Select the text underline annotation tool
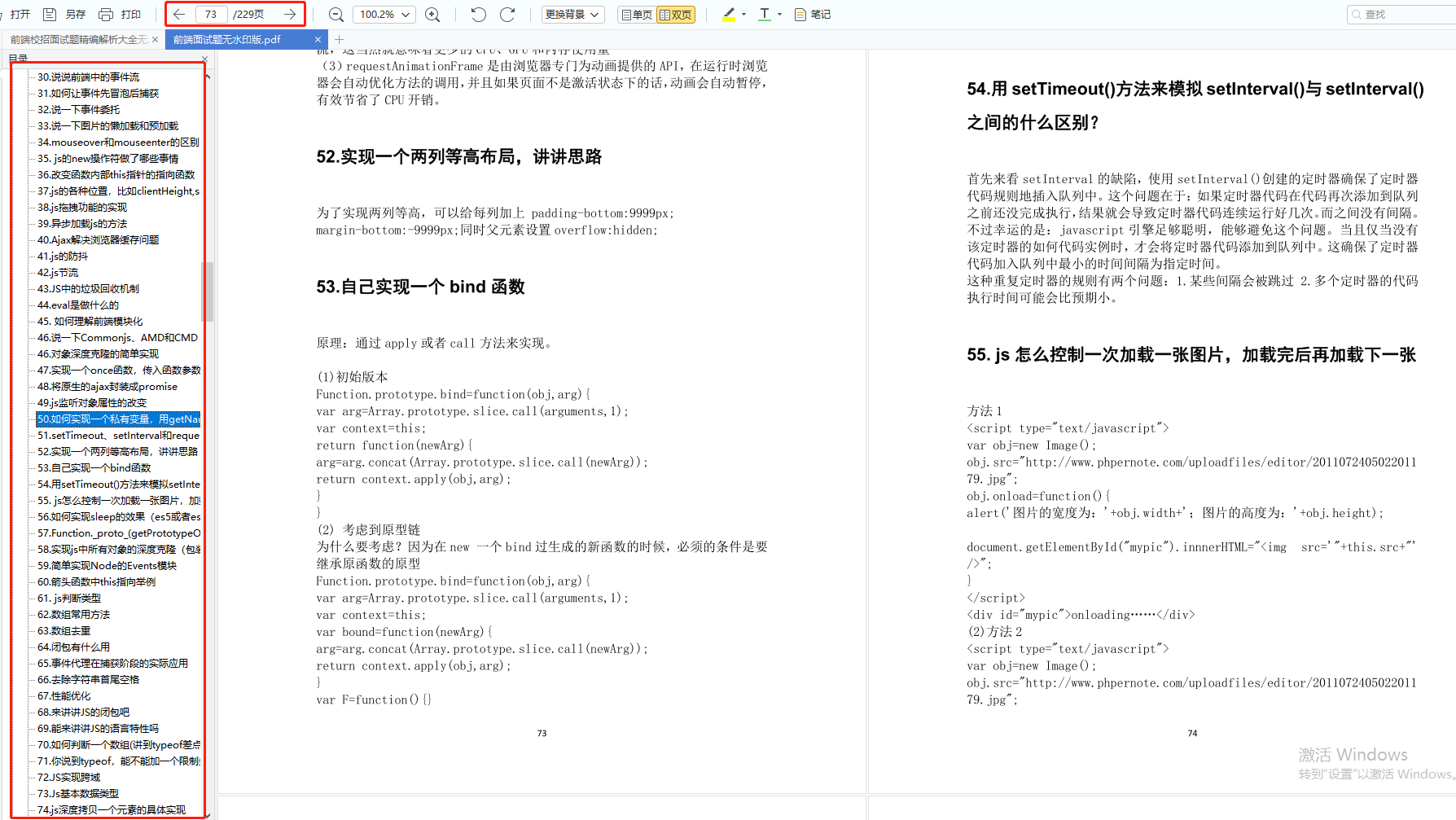Image resolution: width=1456 pixels, height=820 pixels. coord(764,12)
